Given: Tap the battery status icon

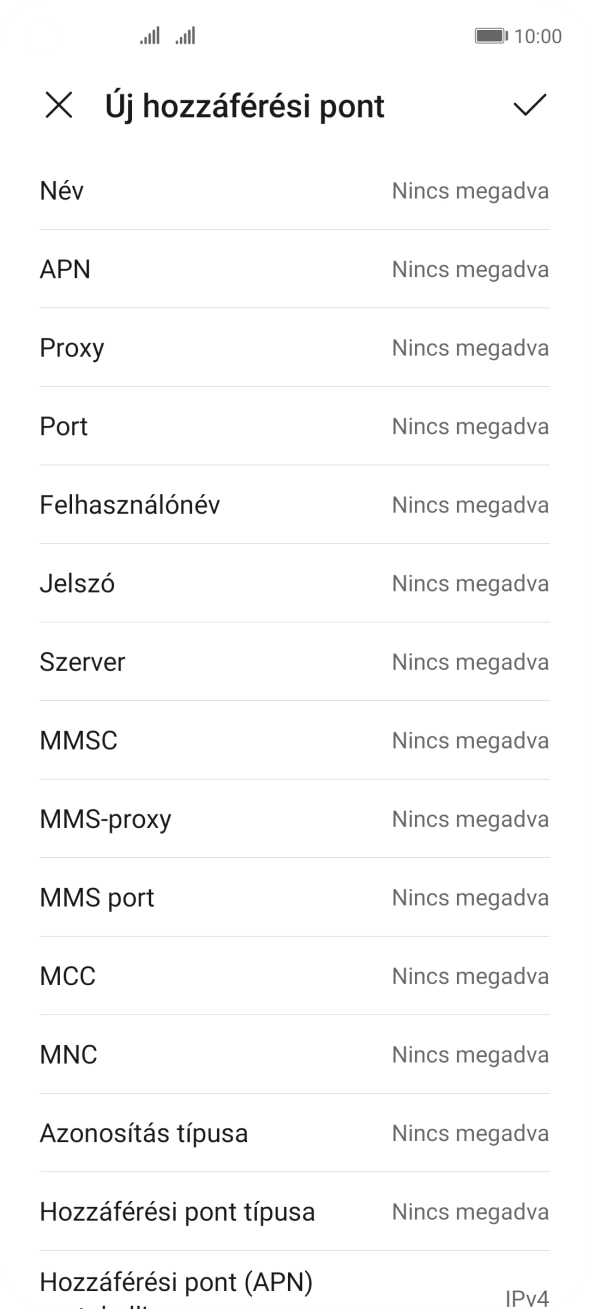Looking at the screenshot, I should [492, 36].
